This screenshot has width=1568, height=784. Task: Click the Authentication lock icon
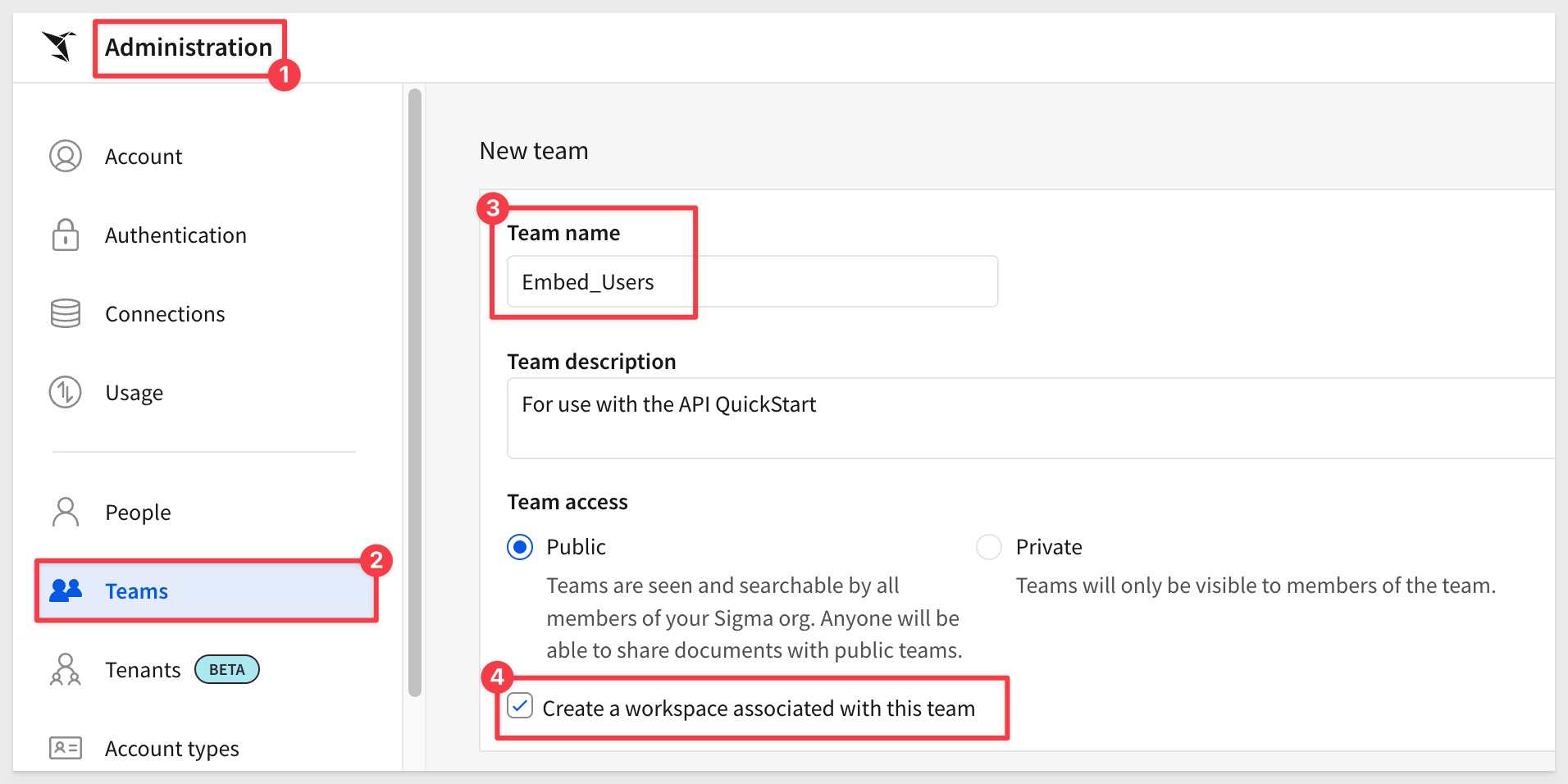(x=66, y=235)
